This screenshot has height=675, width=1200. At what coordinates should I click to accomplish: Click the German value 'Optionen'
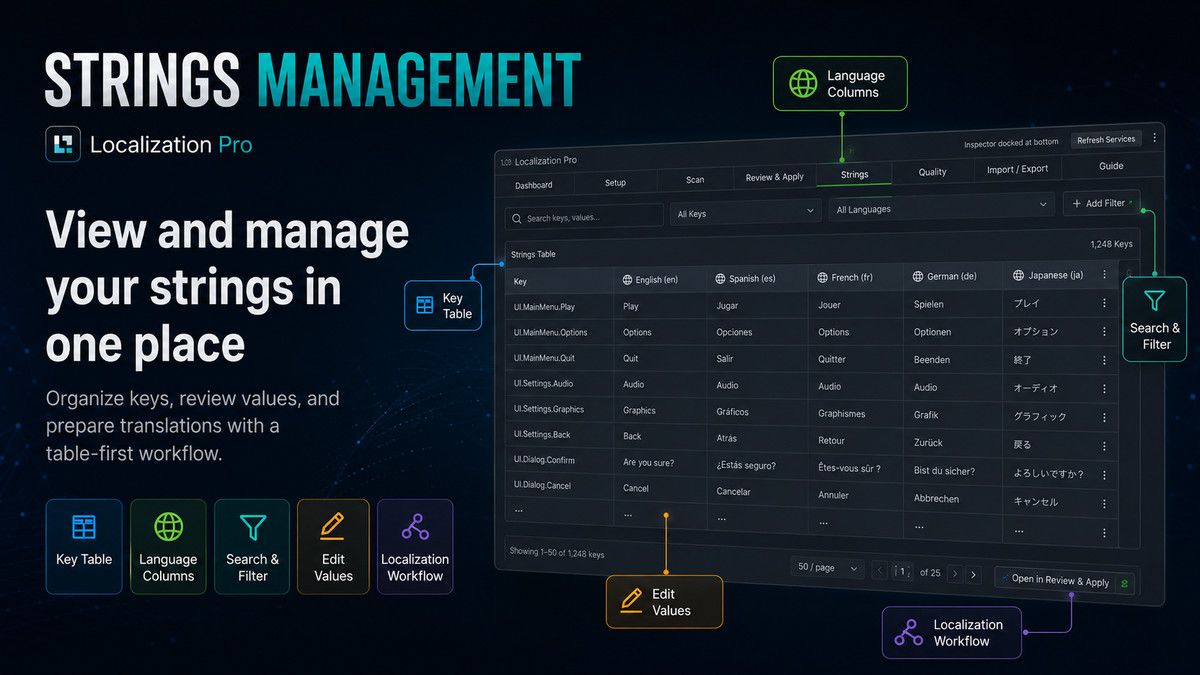[933, 332]
